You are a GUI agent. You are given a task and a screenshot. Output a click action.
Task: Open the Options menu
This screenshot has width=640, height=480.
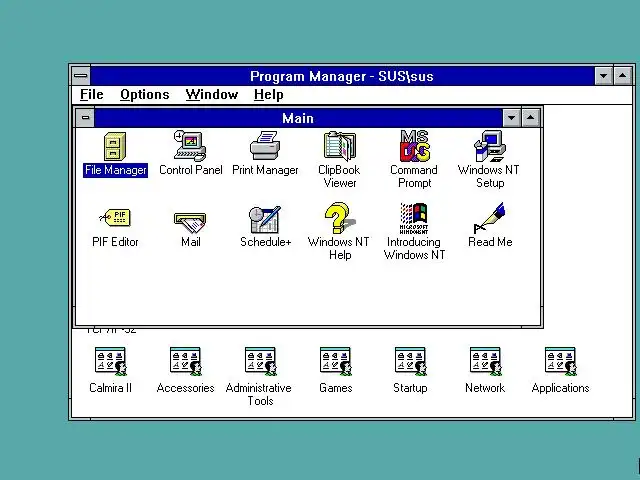point(144,95)
